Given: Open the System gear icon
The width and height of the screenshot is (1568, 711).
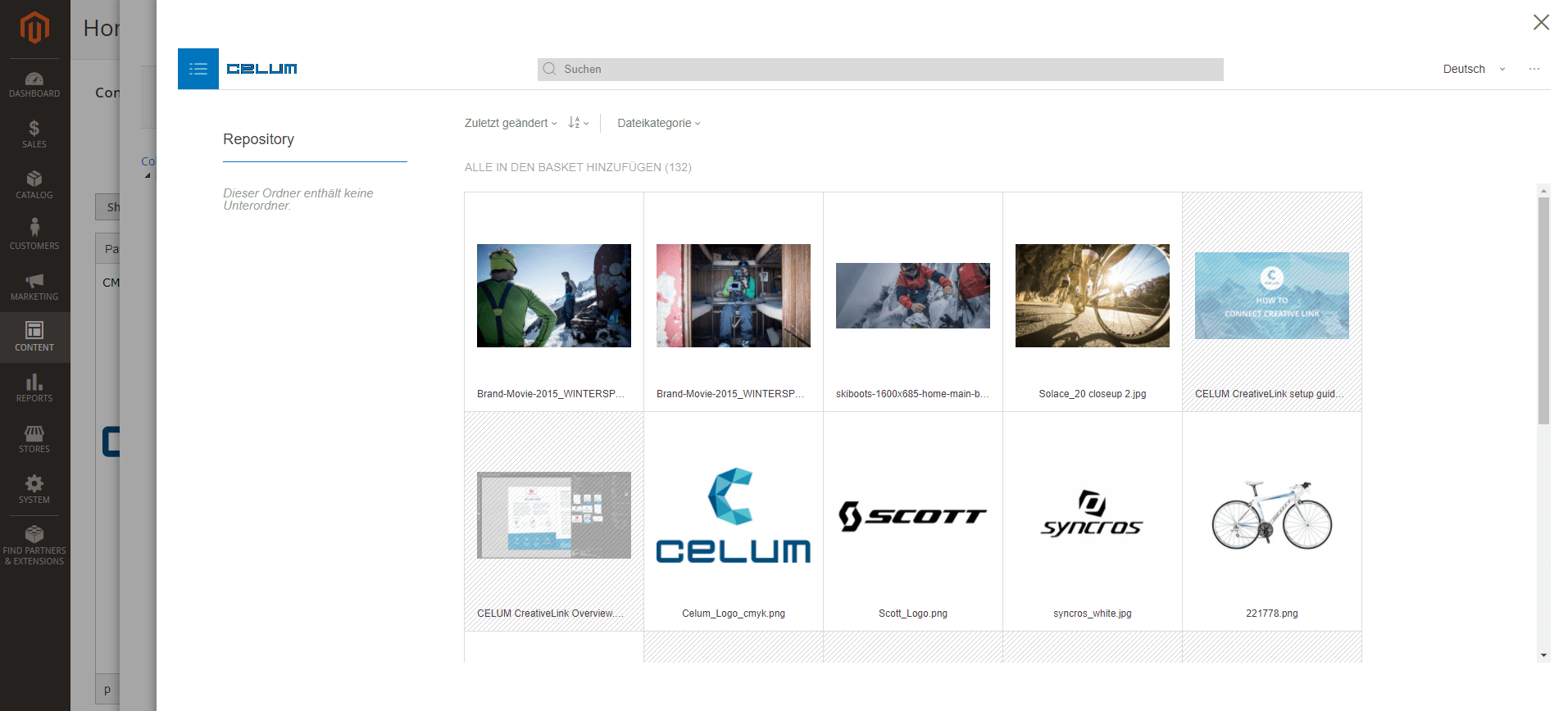Looking at the screenshot, I should (34, 483).
